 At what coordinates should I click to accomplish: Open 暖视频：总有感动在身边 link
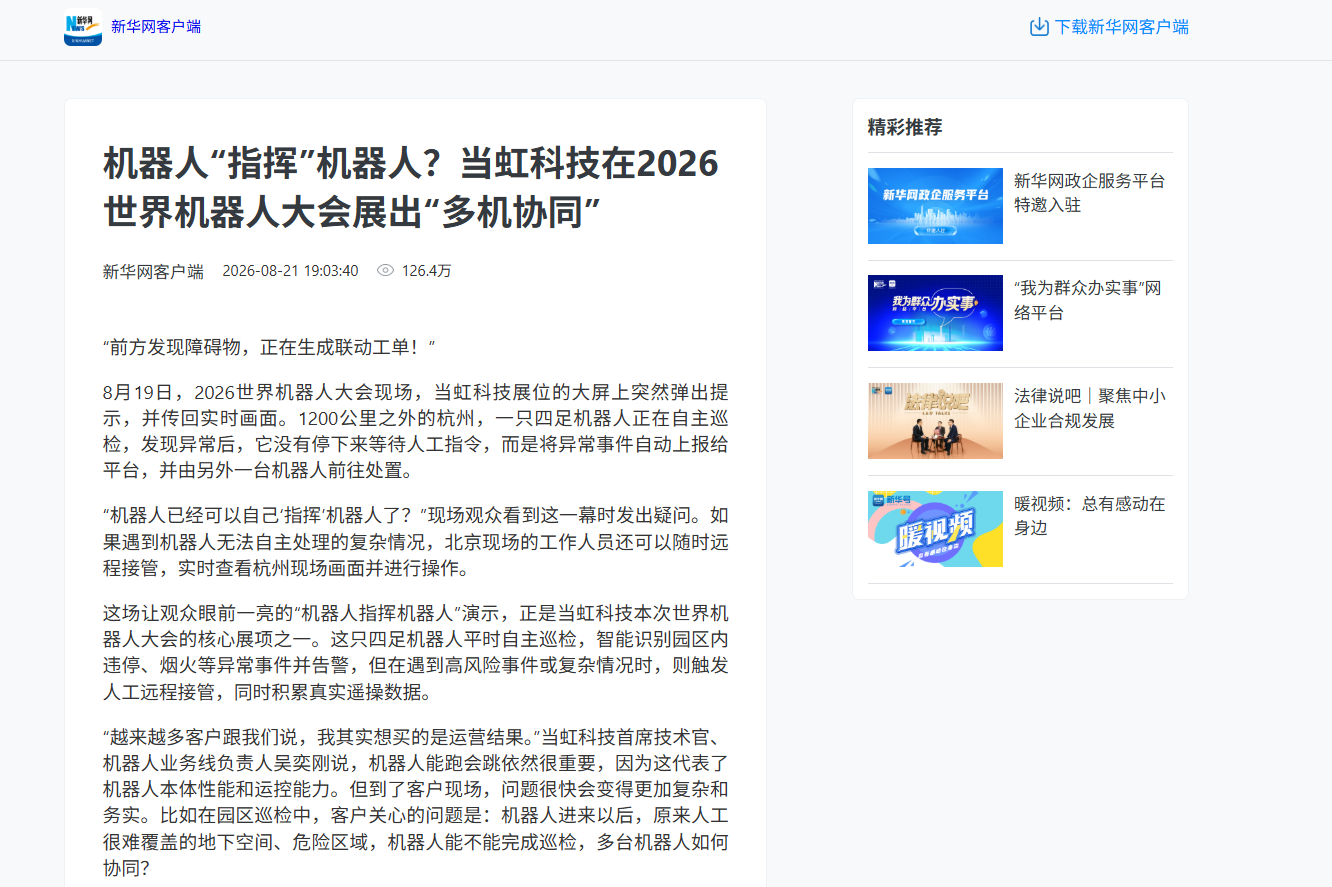(x=1090, y=516)
